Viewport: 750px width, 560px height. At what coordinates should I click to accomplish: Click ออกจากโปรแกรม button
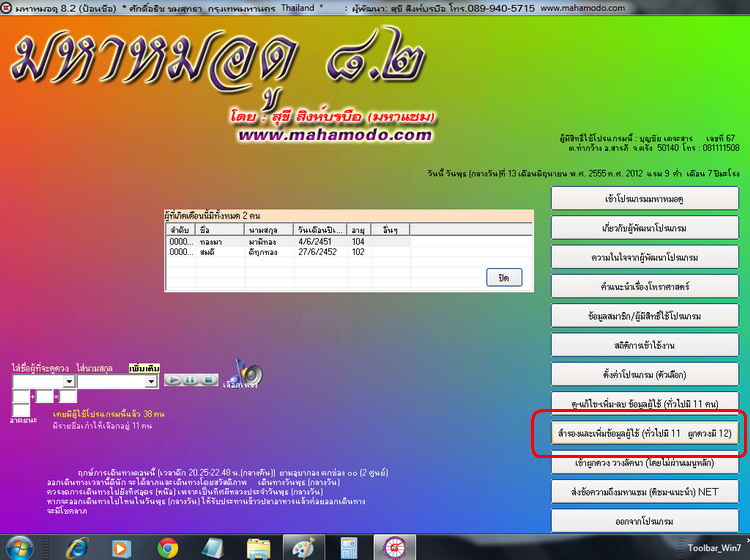click(644, 521)
